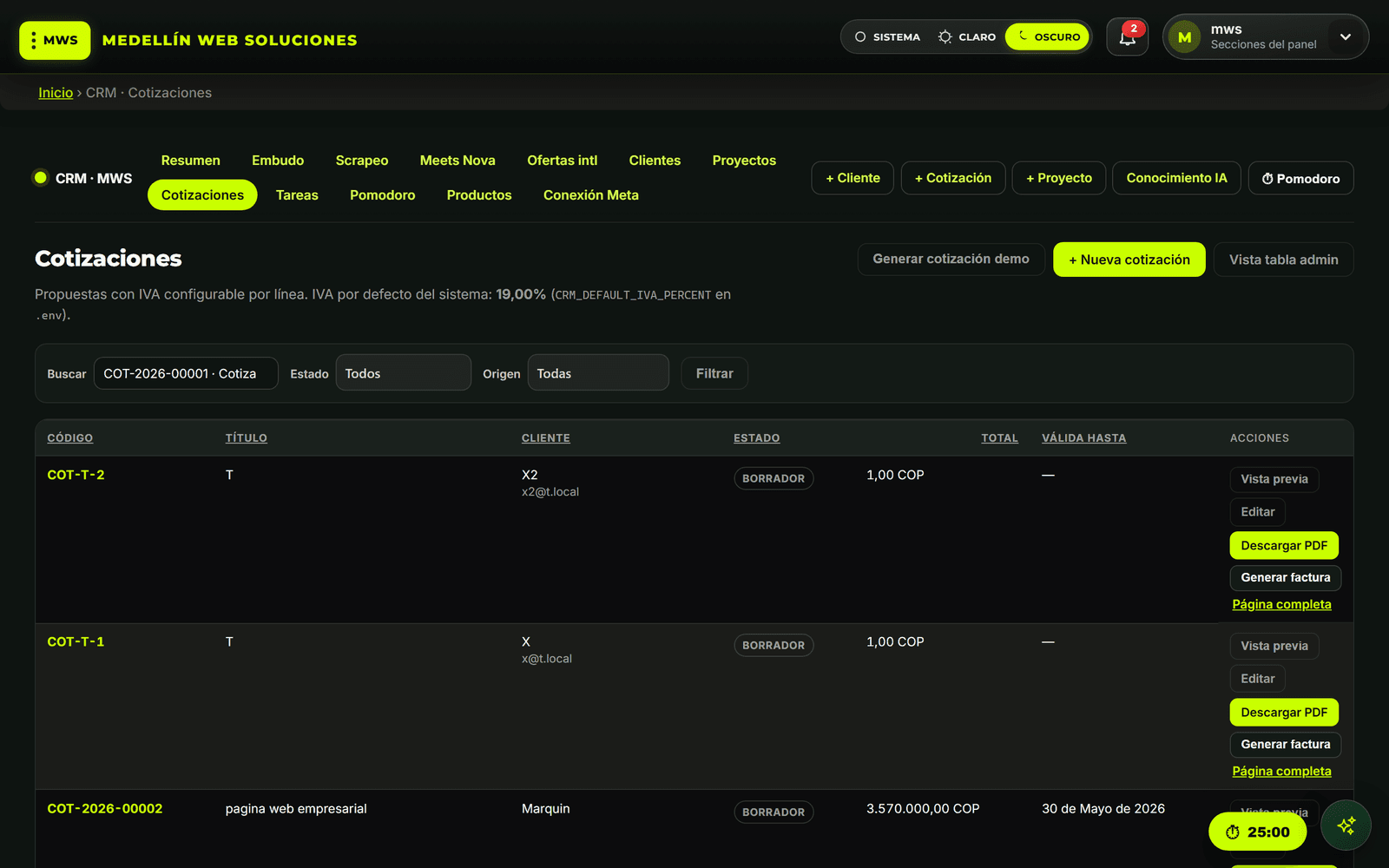Click Editar for COT-T-2
Viewport: 1389px width, 868px height.
pyautogui.click(x=1258, y=512)
